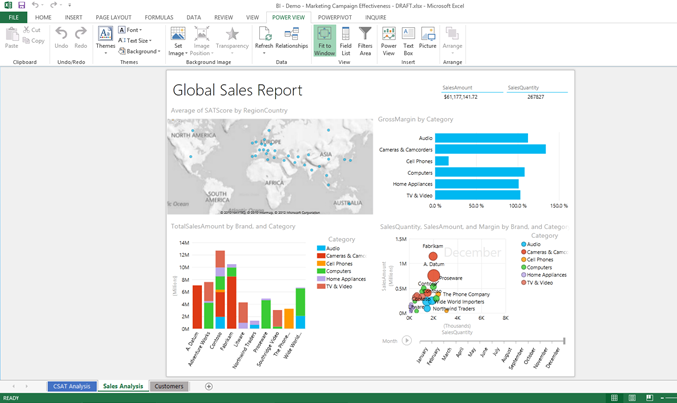
Task: Click the zoom out minus in status bar
Action: pyautogui.click(x=662, y=398)
